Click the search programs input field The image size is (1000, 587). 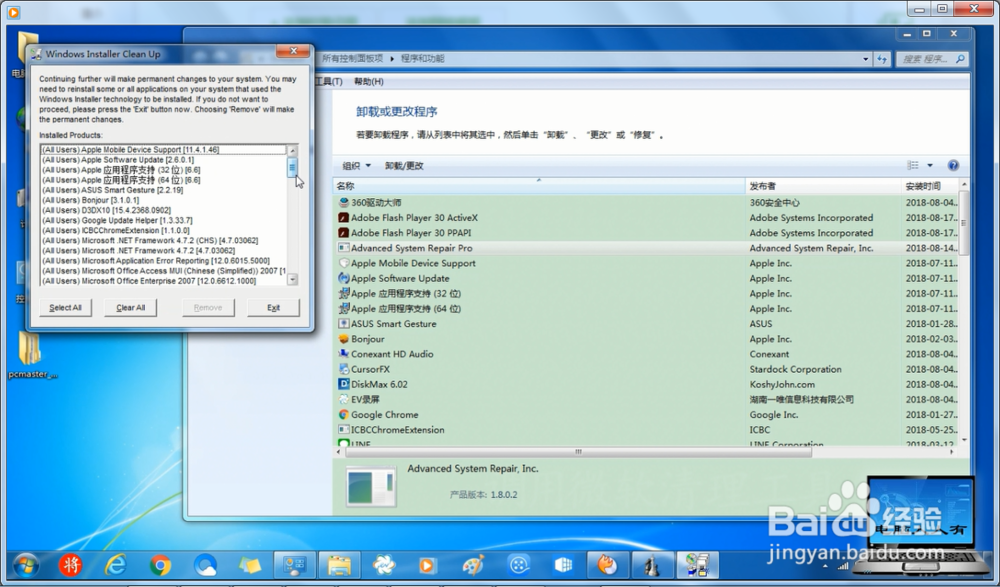click(x=933, y=59)
